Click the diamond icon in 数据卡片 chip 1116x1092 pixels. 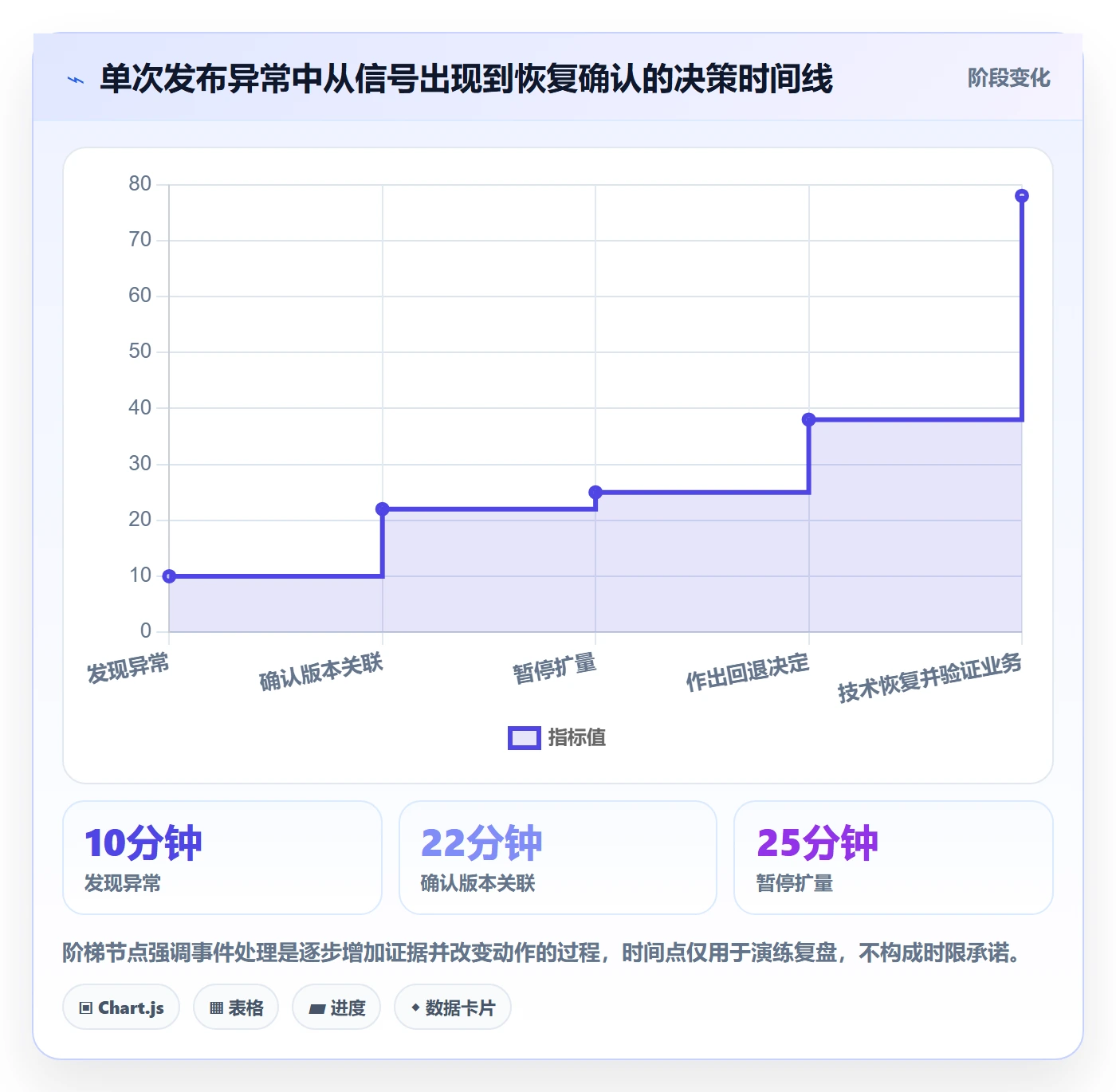click(x=415, y=1008)
